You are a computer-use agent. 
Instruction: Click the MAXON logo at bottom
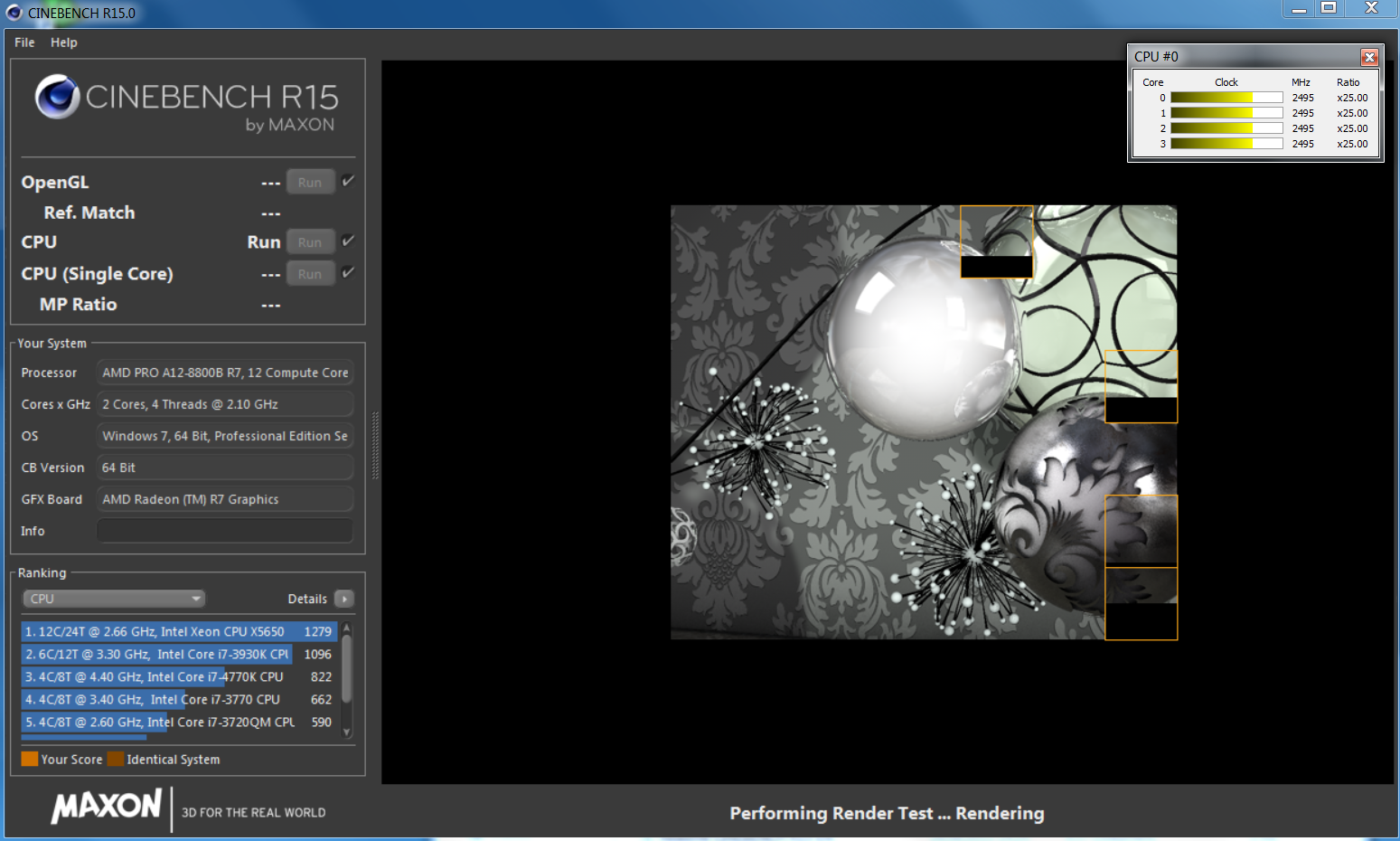click(x=107, y=806)
